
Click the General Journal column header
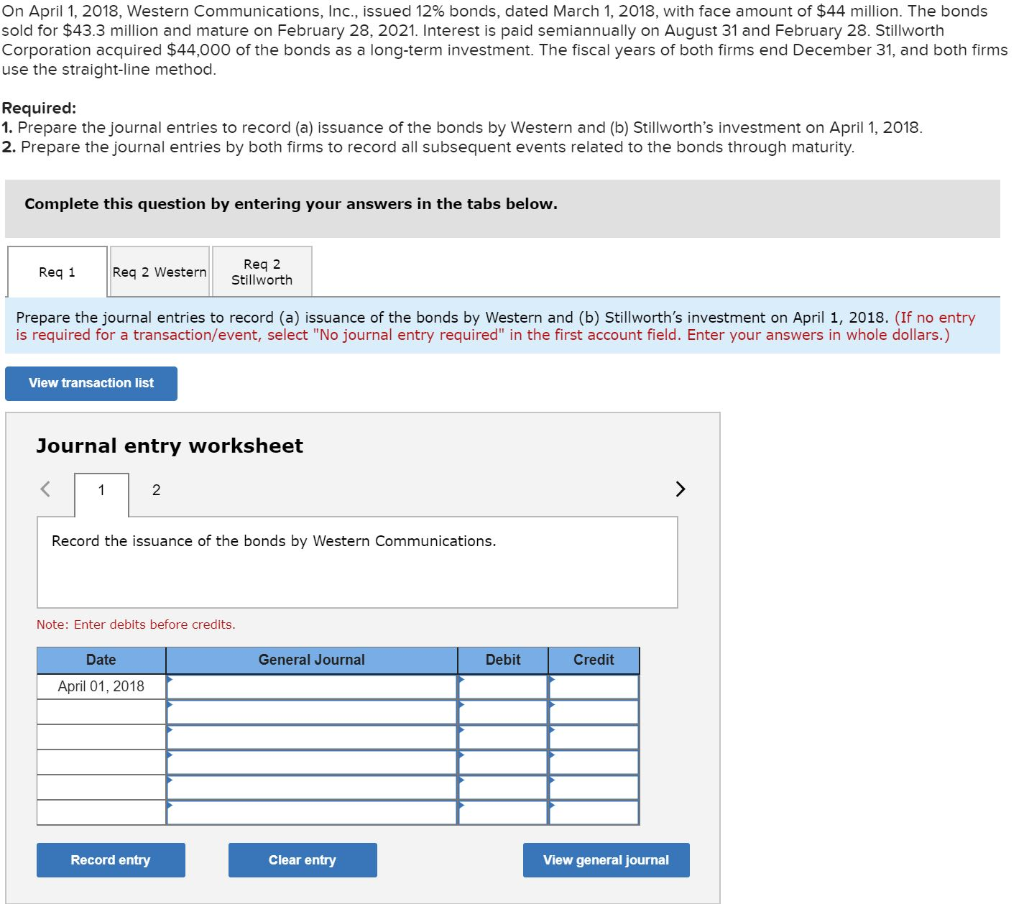coord(310,660)
